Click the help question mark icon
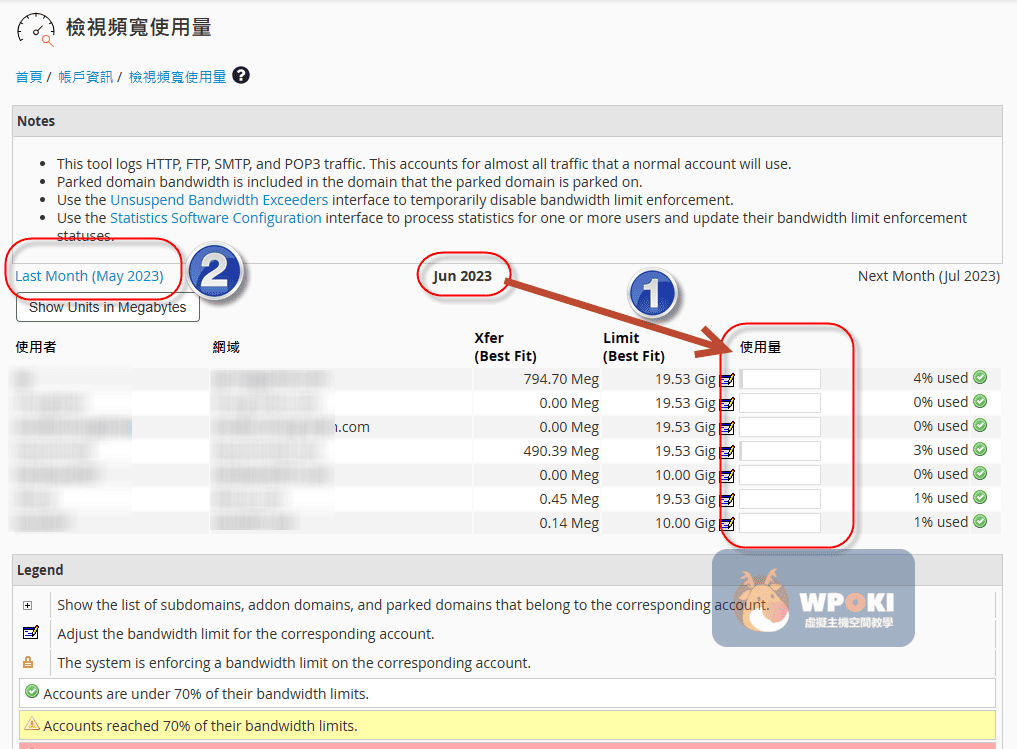The height and width of the screenshot is (749, 1017). [x=241, y=76]
